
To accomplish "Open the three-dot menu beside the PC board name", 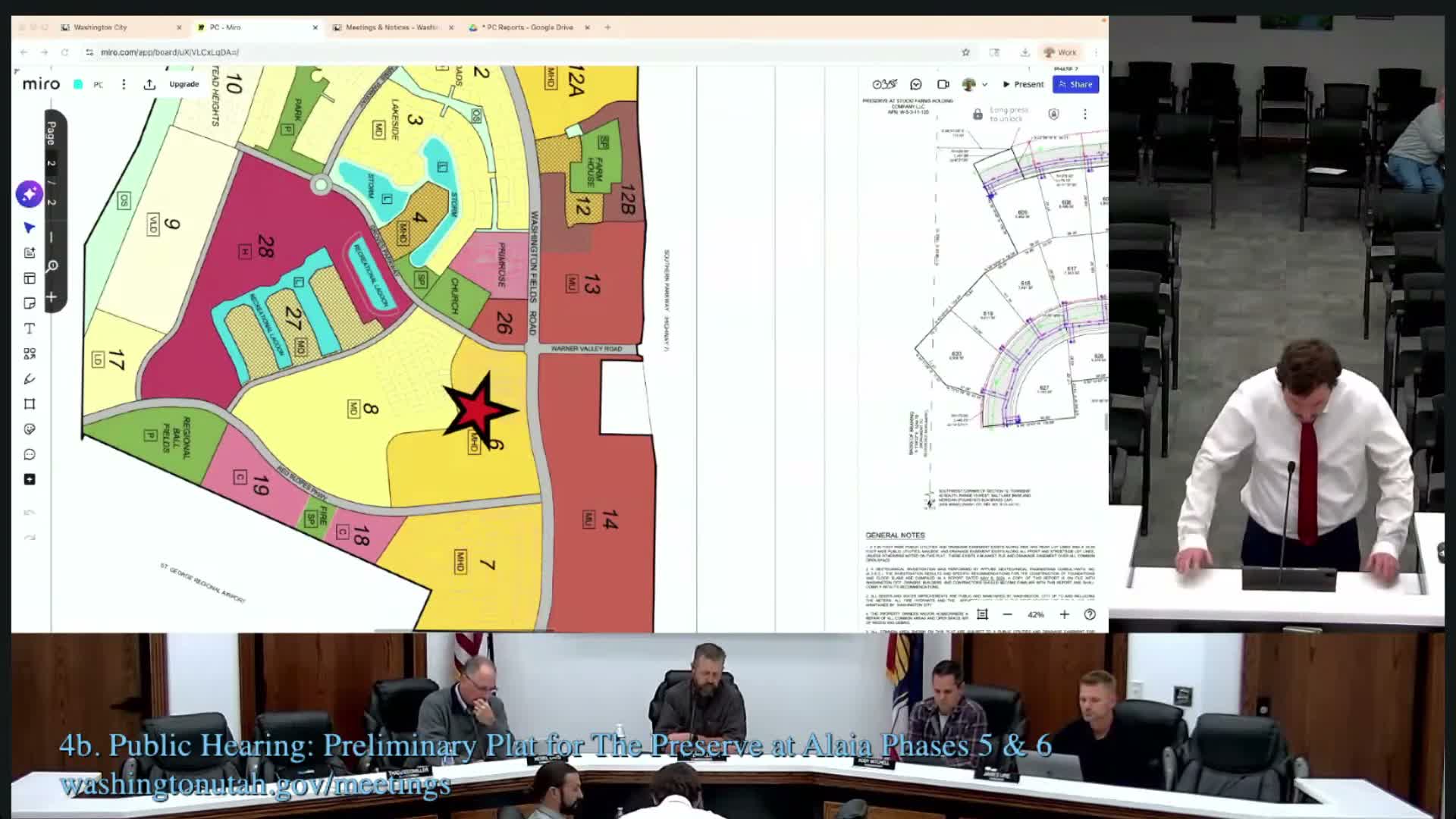I will point(124,84).
